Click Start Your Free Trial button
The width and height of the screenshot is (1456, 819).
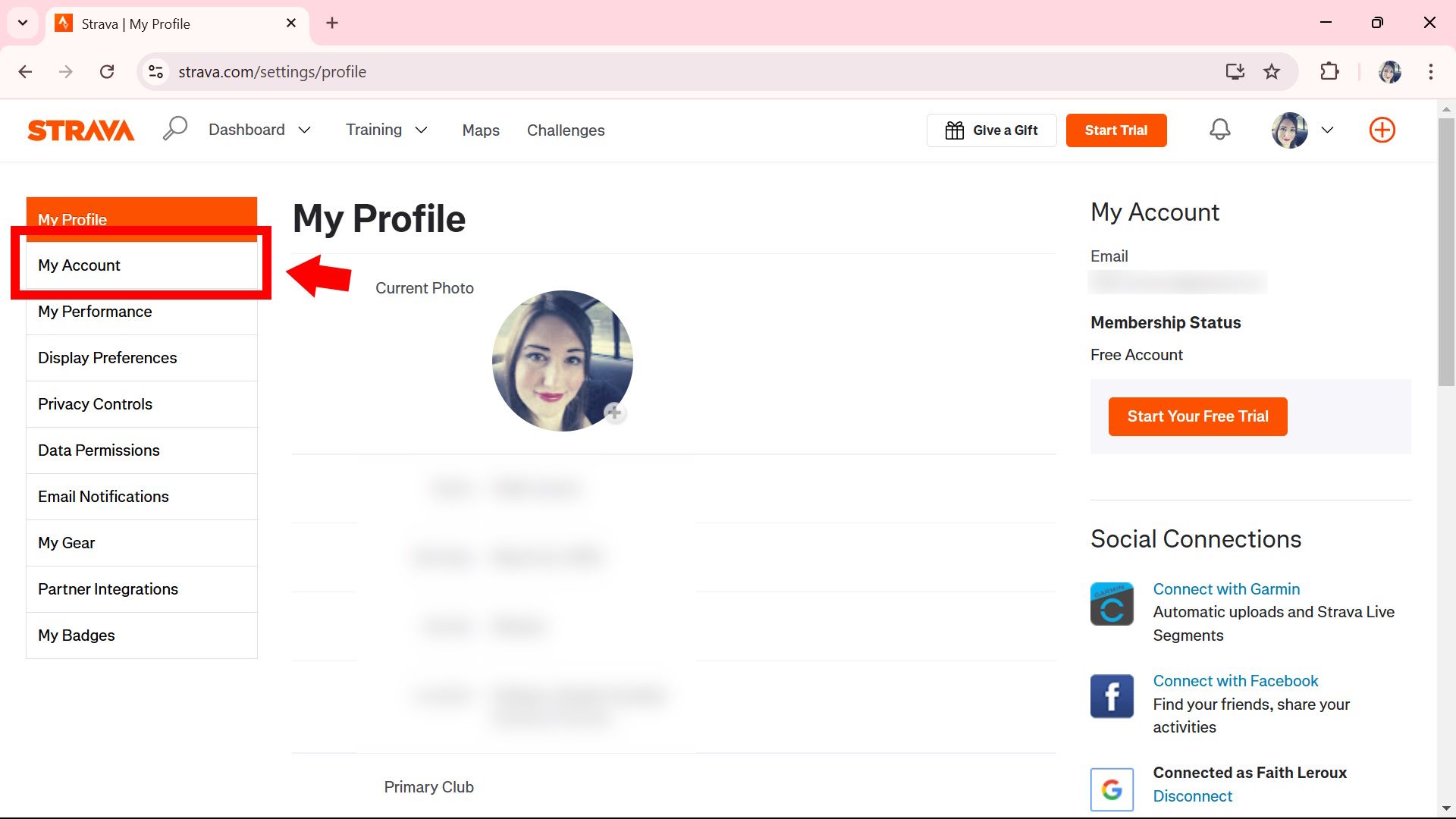pyautogui.click(x=1198, y=416)
